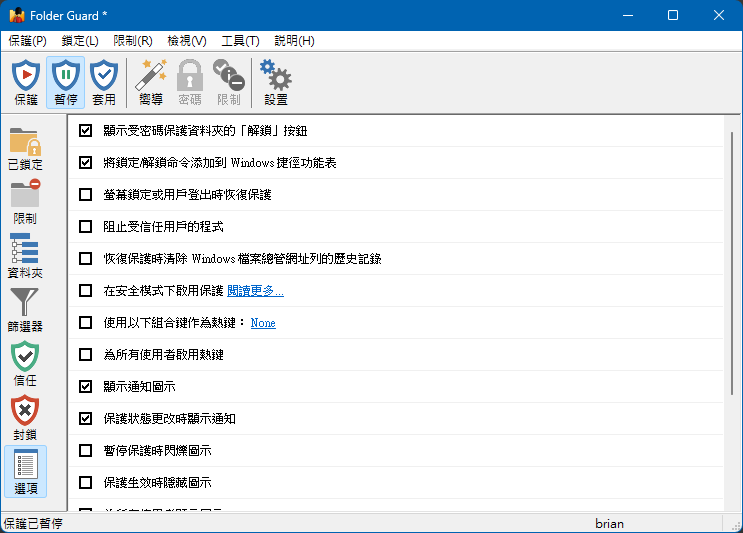Screen dimensions: 743x533
Task: Click the 套用 (Apply) checkmark shield icon
Action: click(x=104, y=82)
